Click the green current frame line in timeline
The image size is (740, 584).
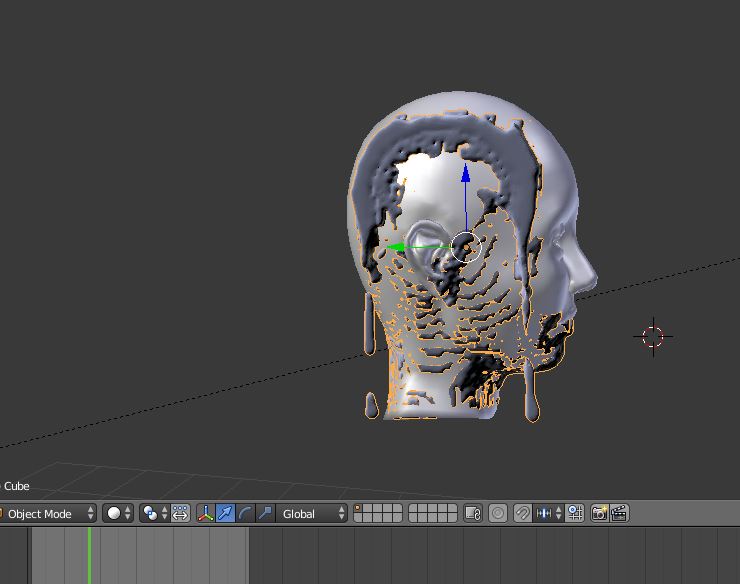(x=89, y=555)
